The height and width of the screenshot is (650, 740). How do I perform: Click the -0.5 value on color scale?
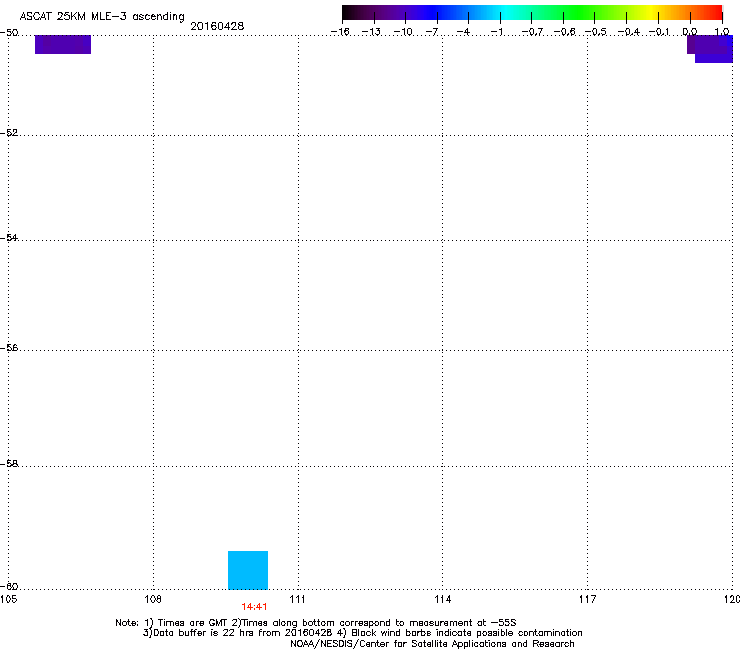[x=596, y=32]
